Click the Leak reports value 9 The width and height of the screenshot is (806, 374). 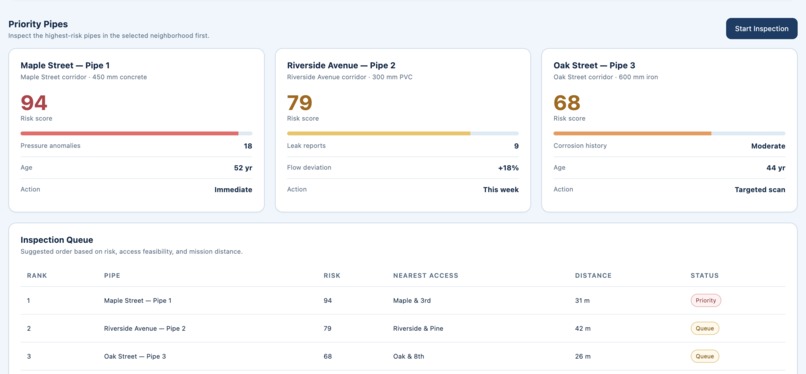[516, 146]
